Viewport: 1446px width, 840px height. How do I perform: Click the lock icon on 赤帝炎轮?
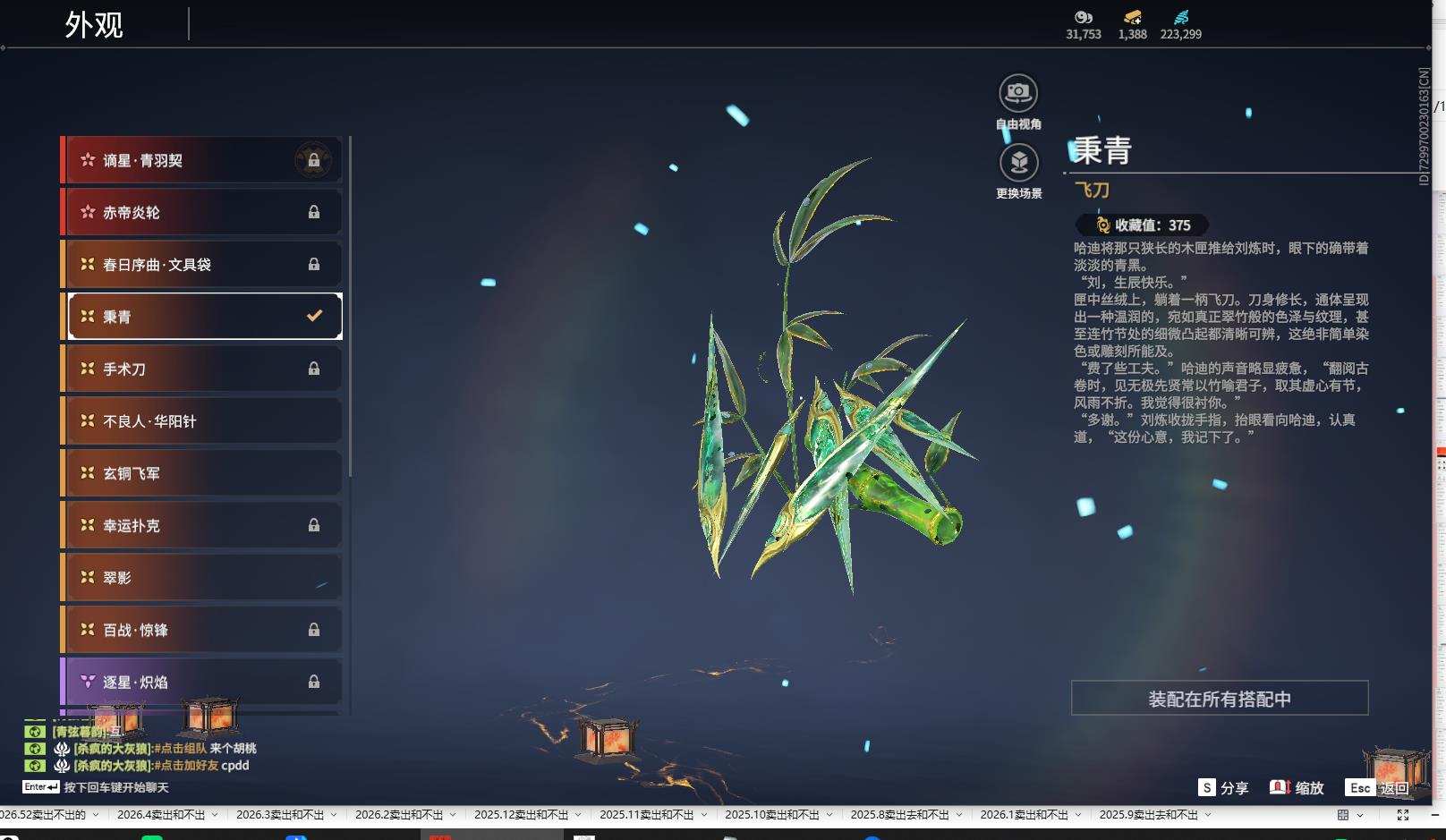pos(314,212)
